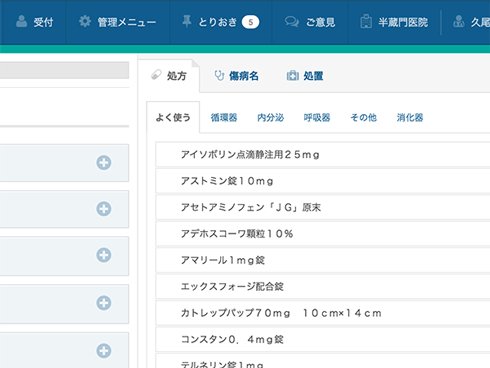Click the pin icon beside とりおき

point(187,21)
